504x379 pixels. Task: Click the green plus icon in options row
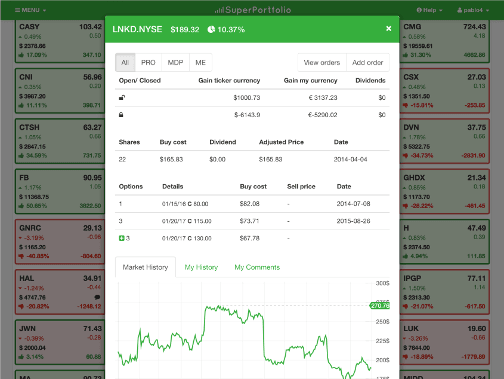point(122,238)
